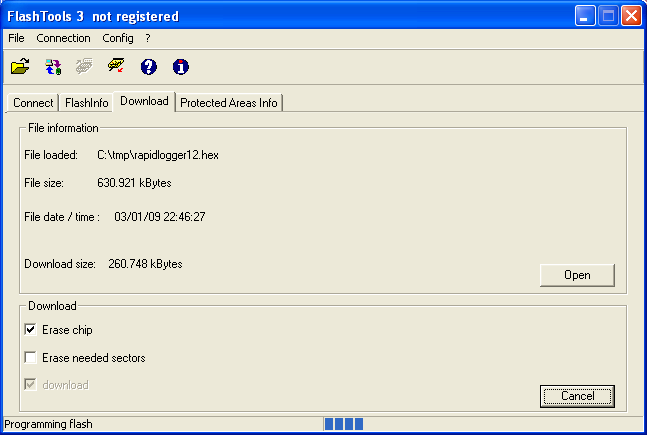Click the 'File date / time :' label
The width and height of the screenshot is (647, 435).
pos(62,217)
